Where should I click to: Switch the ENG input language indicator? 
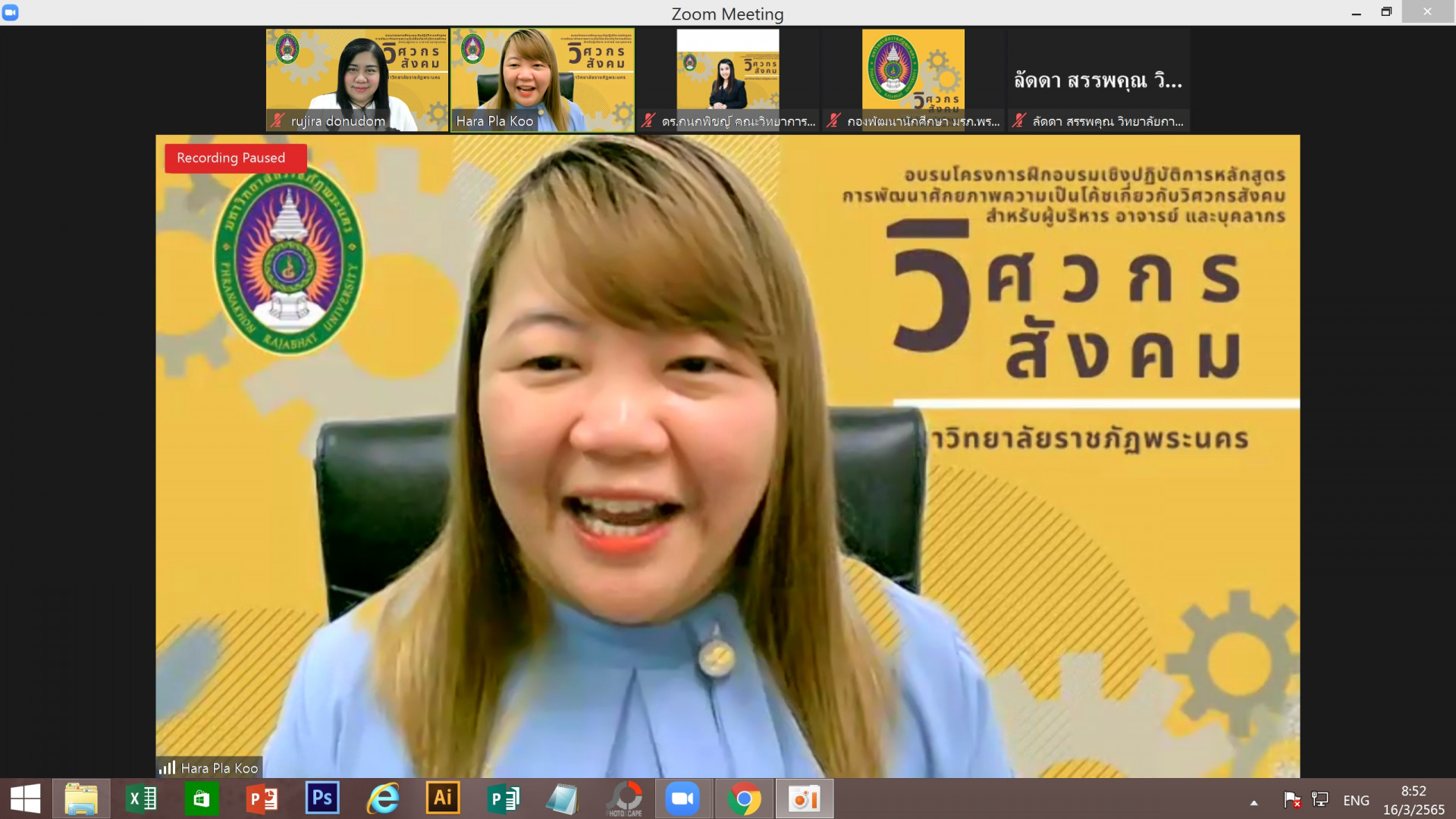click(1356, 800)
